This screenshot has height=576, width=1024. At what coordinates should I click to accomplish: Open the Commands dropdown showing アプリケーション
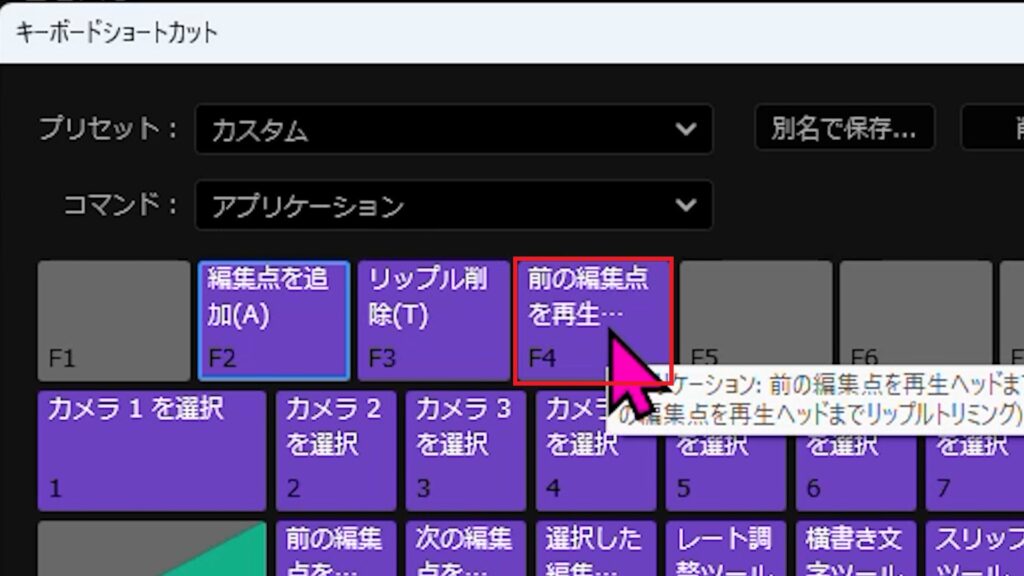click(x=450, y=205)
